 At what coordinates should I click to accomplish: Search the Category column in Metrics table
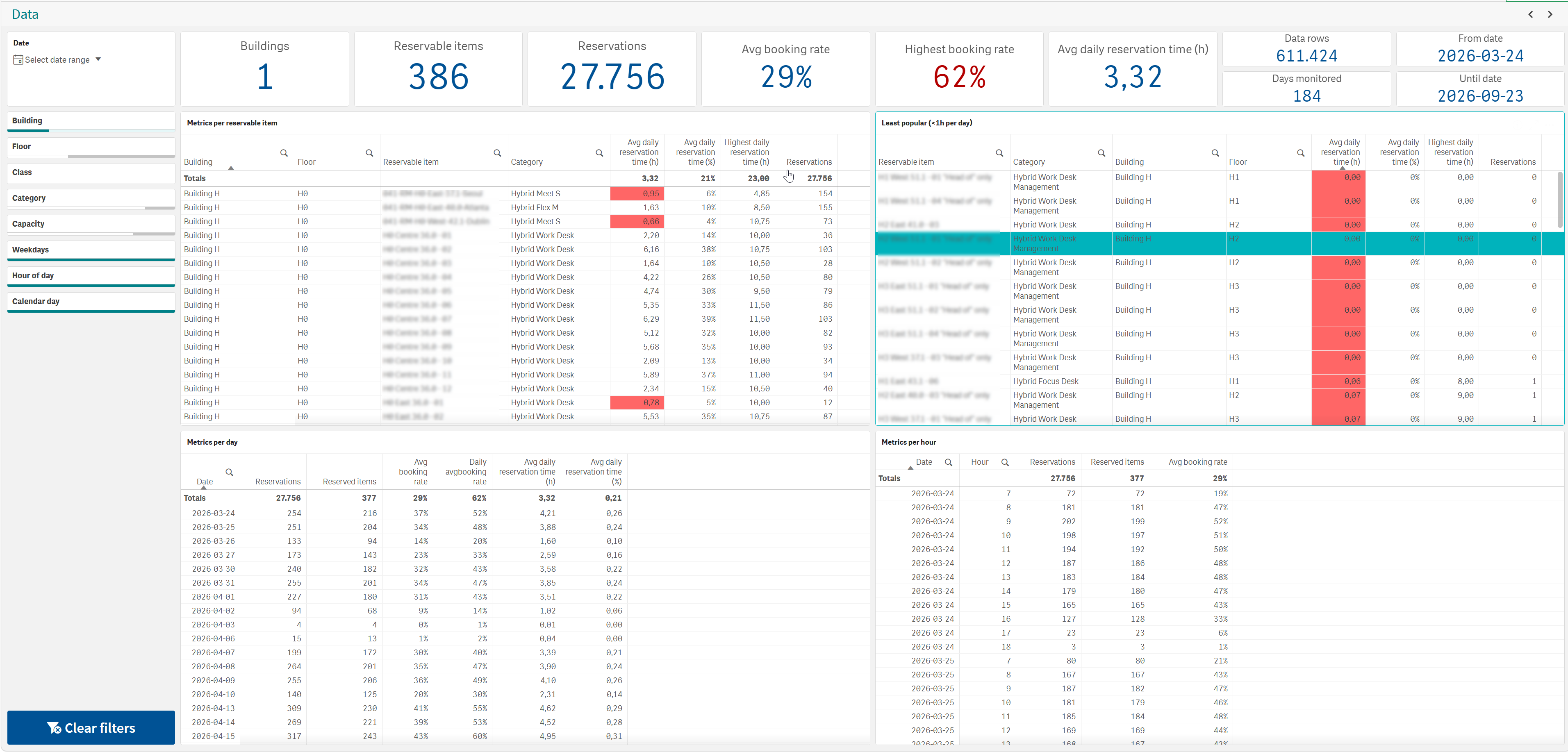599,153
